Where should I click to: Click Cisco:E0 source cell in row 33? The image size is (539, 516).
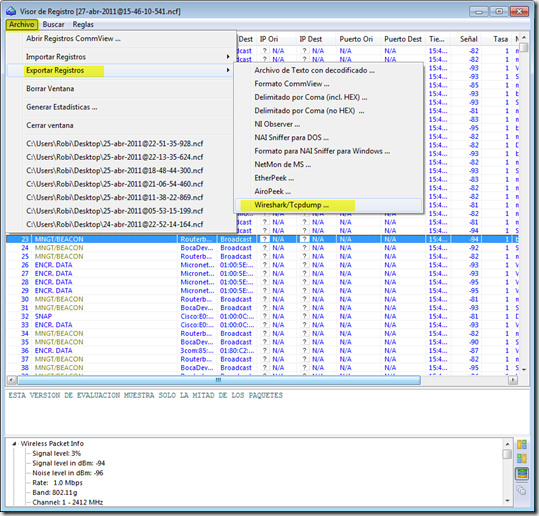[x=197, y=325]
